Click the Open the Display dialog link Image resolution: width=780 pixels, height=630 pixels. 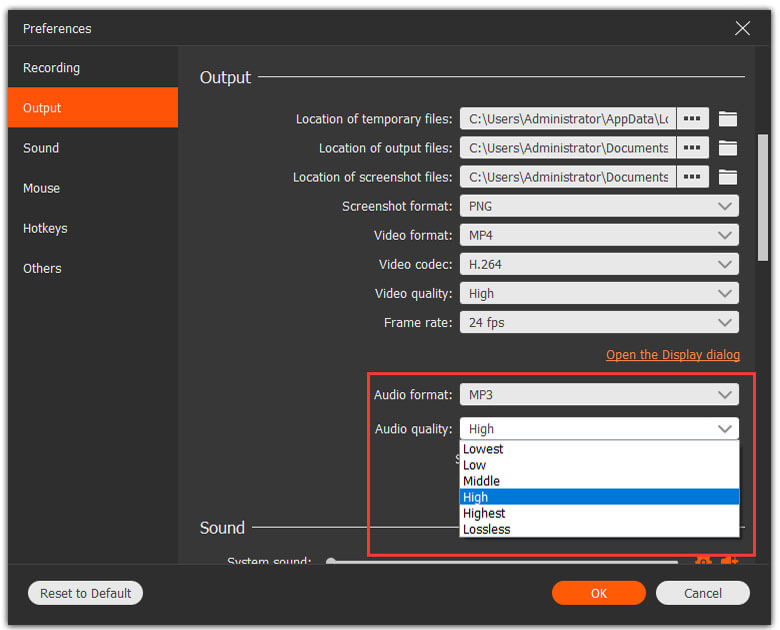pos(673,354)
